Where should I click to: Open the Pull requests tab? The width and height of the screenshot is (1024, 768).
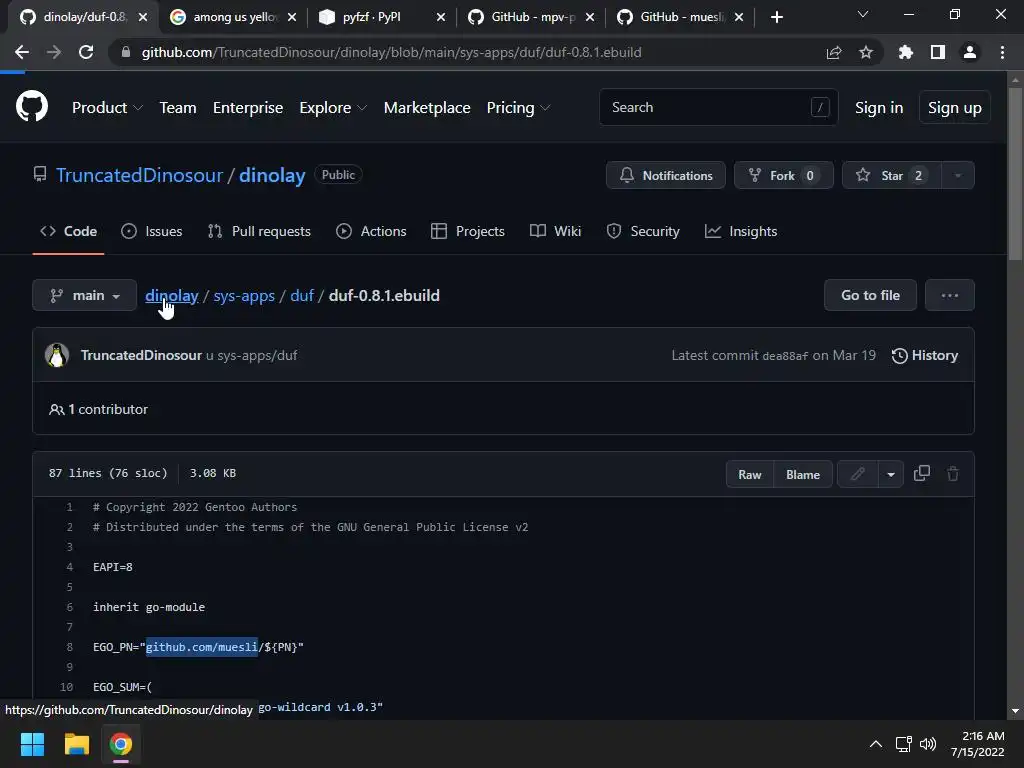tap(259, 231)
